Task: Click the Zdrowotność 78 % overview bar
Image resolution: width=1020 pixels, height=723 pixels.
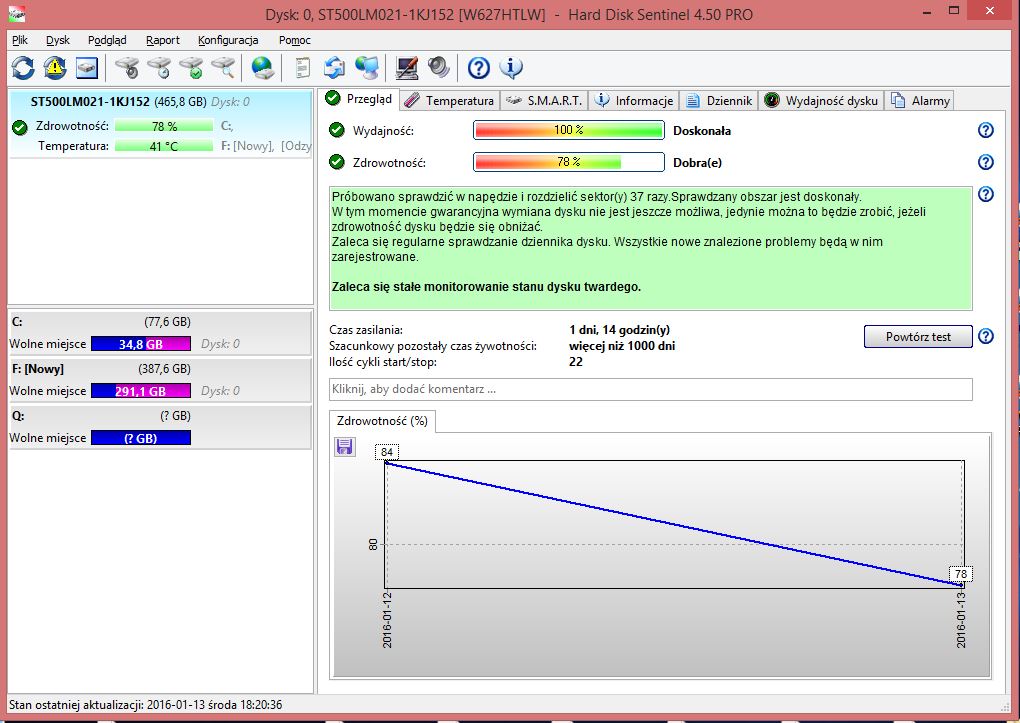Action: pos(569,162)
